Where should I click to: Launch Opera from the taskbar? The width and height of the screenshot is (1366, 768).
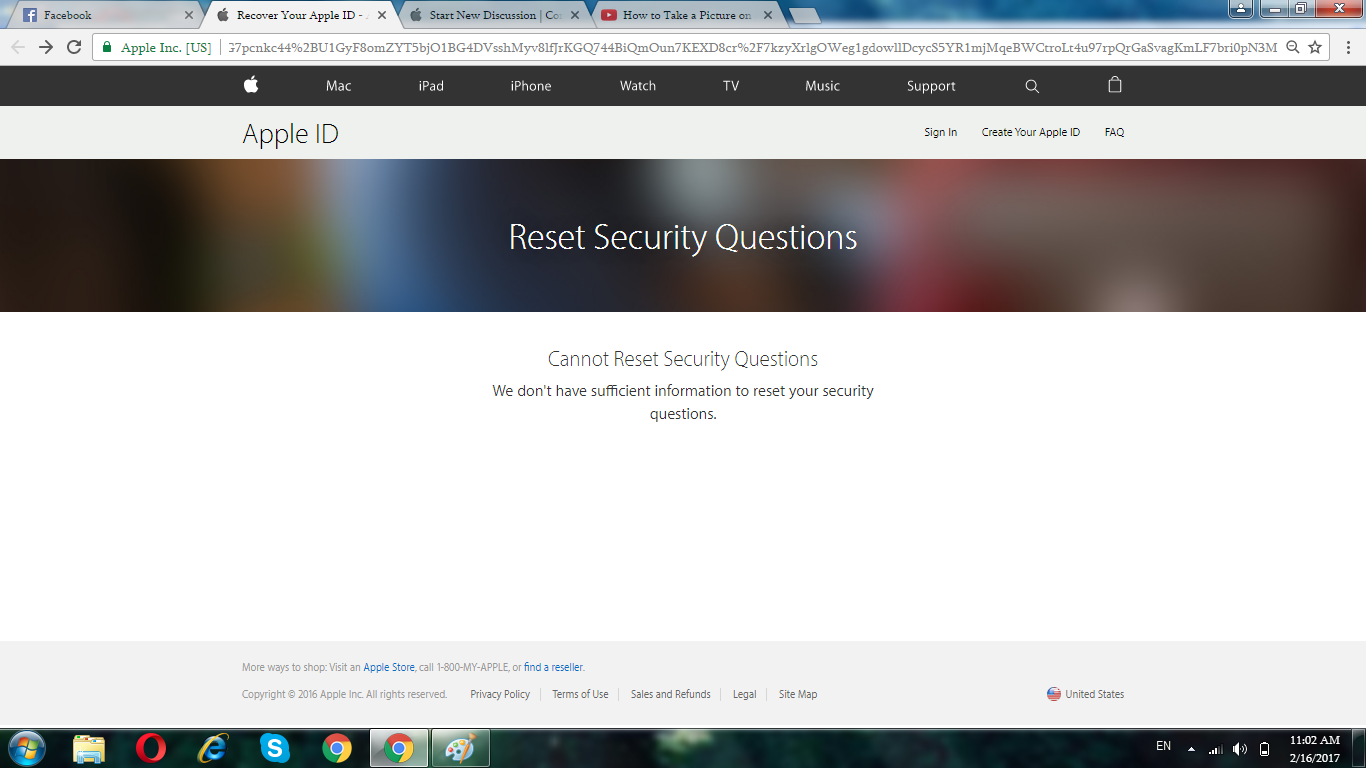point(151,748)
